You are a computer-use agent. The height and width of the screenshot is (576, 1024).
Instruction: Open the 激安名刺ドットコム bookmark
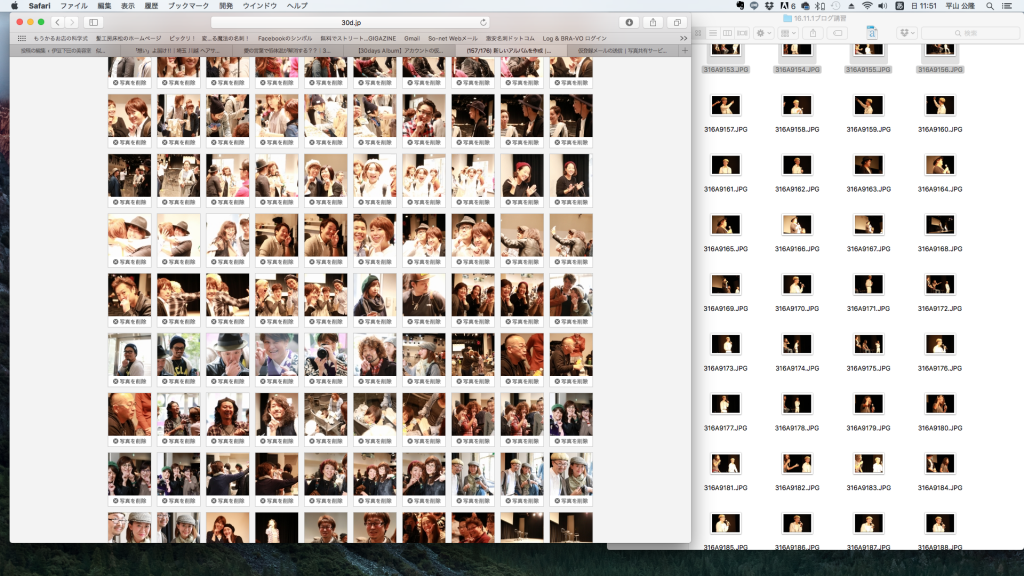coord(509,39)
